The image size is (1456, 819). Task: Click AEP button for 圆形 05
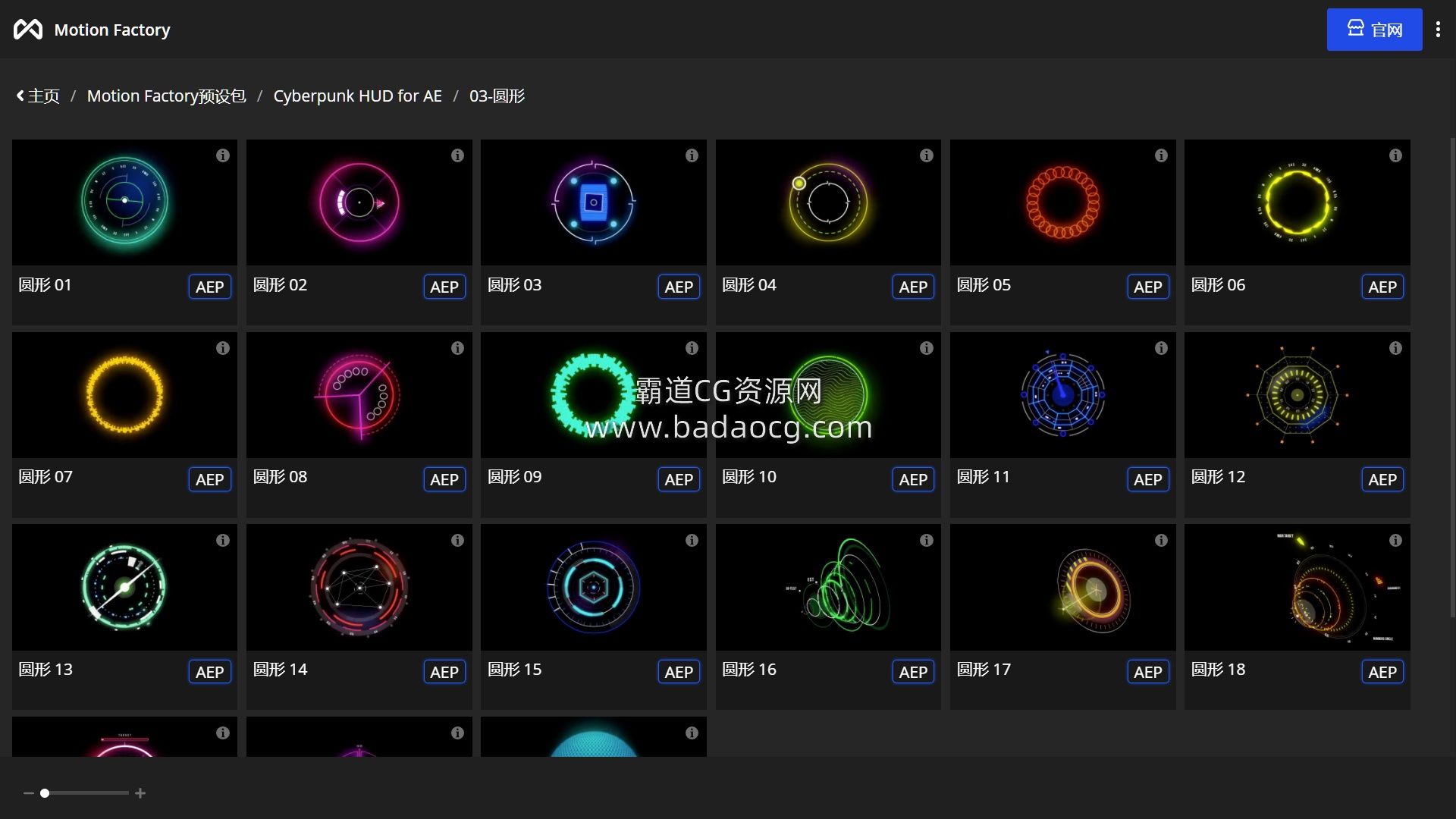[1148, 287]
